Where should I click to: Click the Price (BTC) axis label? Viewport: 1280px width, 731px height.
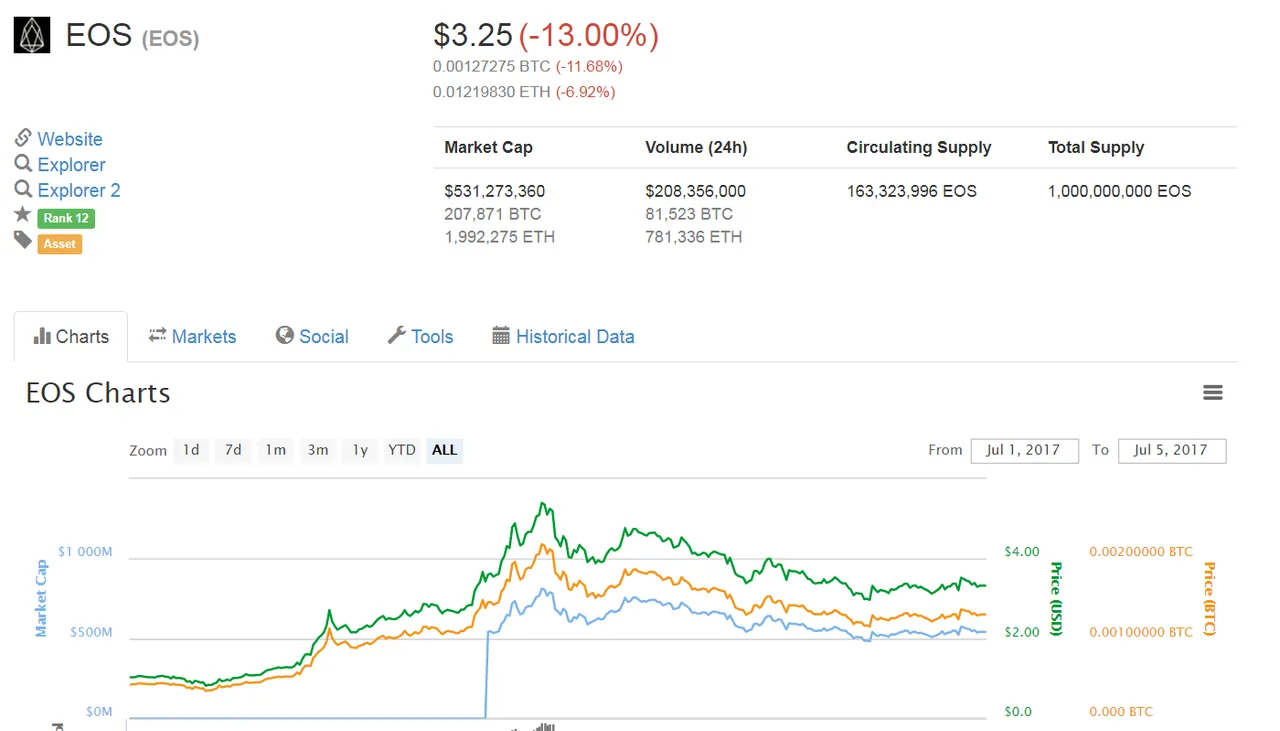(x=1208, y=599)
